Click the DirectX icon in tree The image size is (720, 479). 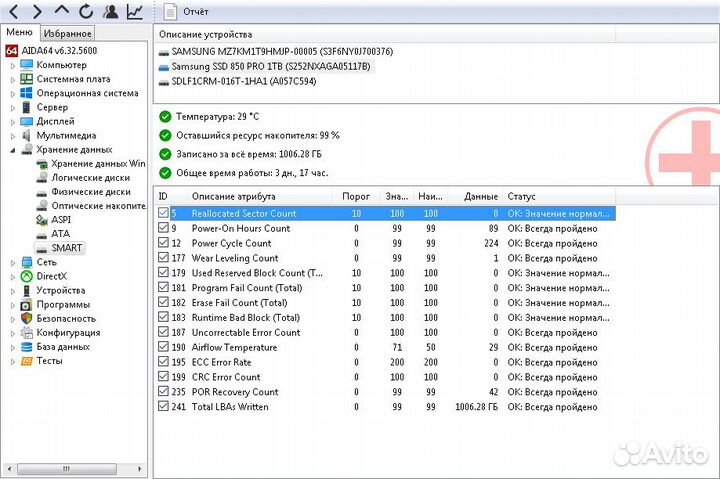[26, 276]
